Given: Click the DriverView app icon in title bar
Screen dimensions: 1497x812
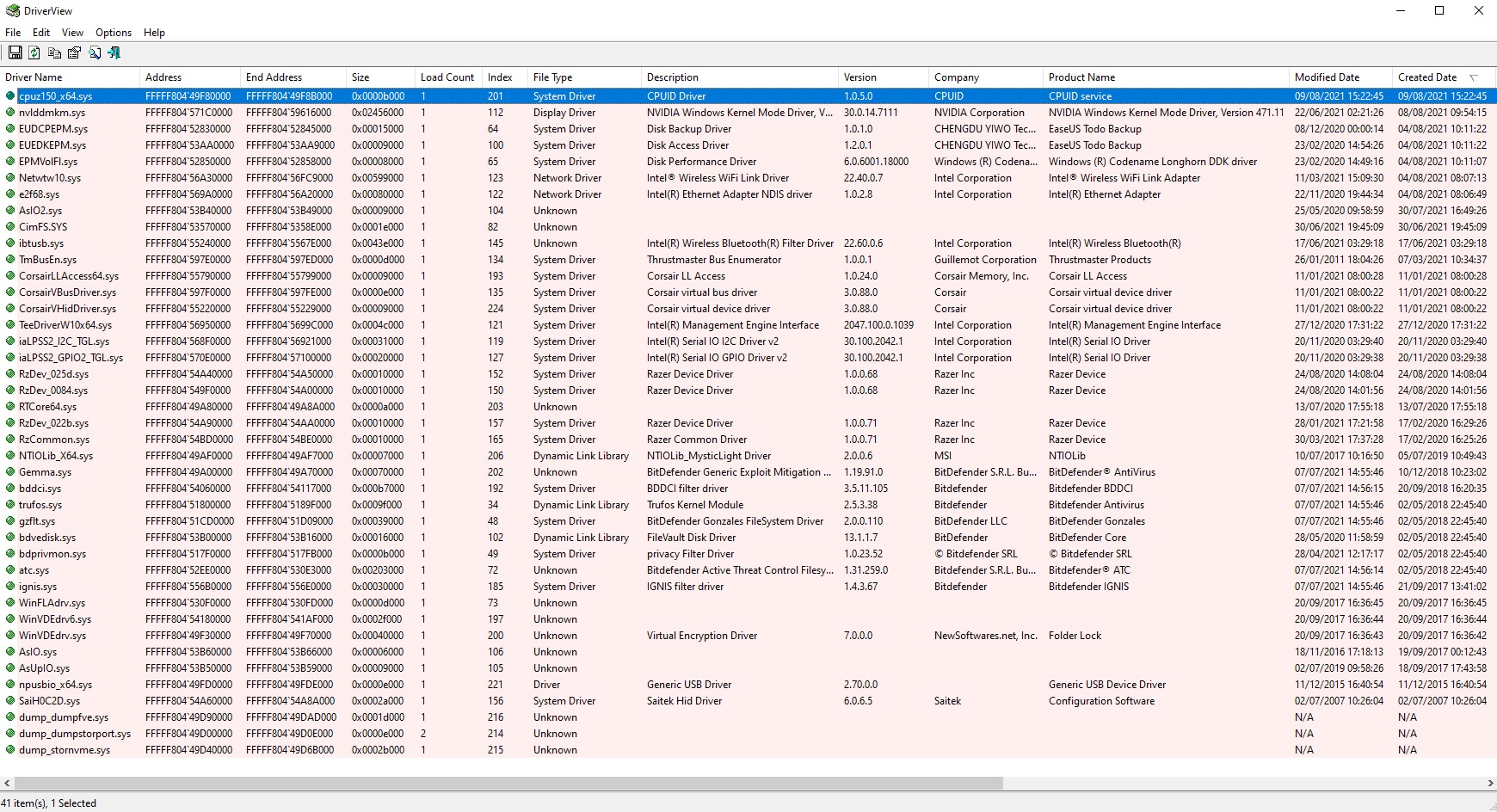Looking at the screenshot, I should pos(13,11).
